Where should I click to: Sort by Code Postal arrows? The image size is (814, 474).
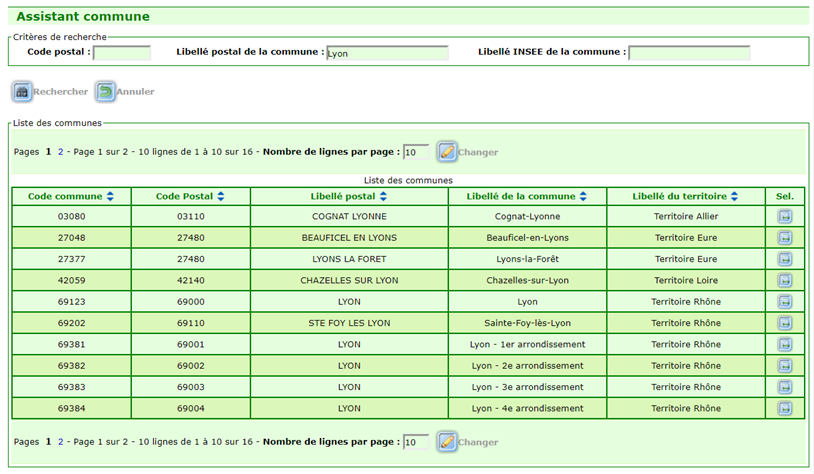click(x=221, y=196)
